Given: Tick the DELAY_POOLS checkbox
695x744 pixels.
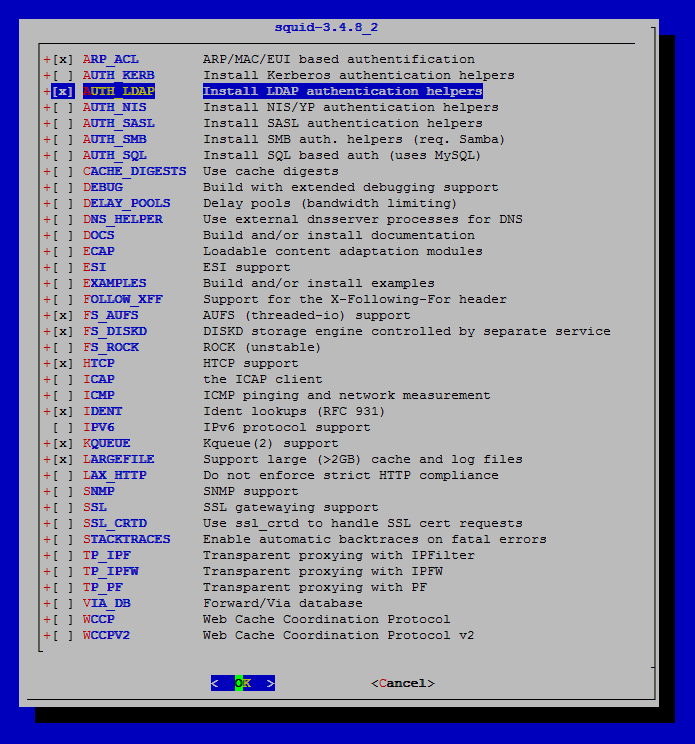Looking at the screenshot, I should (x=63, y=204).
